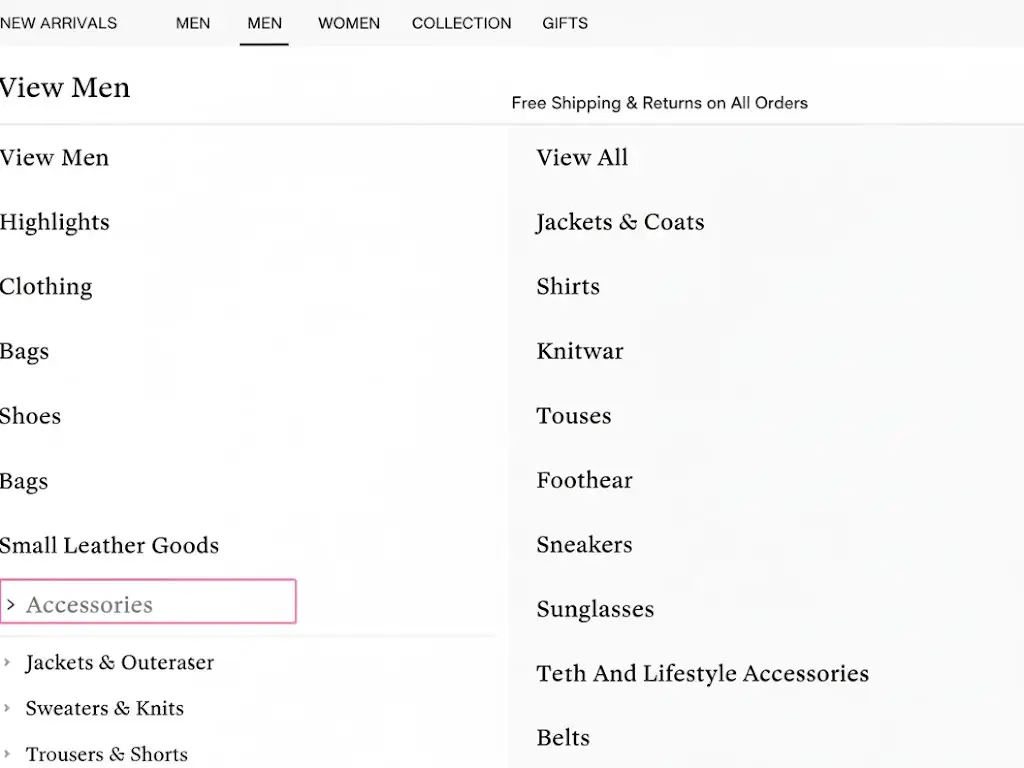Open Teth And Lifestyle Accessories
Screen dimensions: 1024x768
tap(702, 674)
